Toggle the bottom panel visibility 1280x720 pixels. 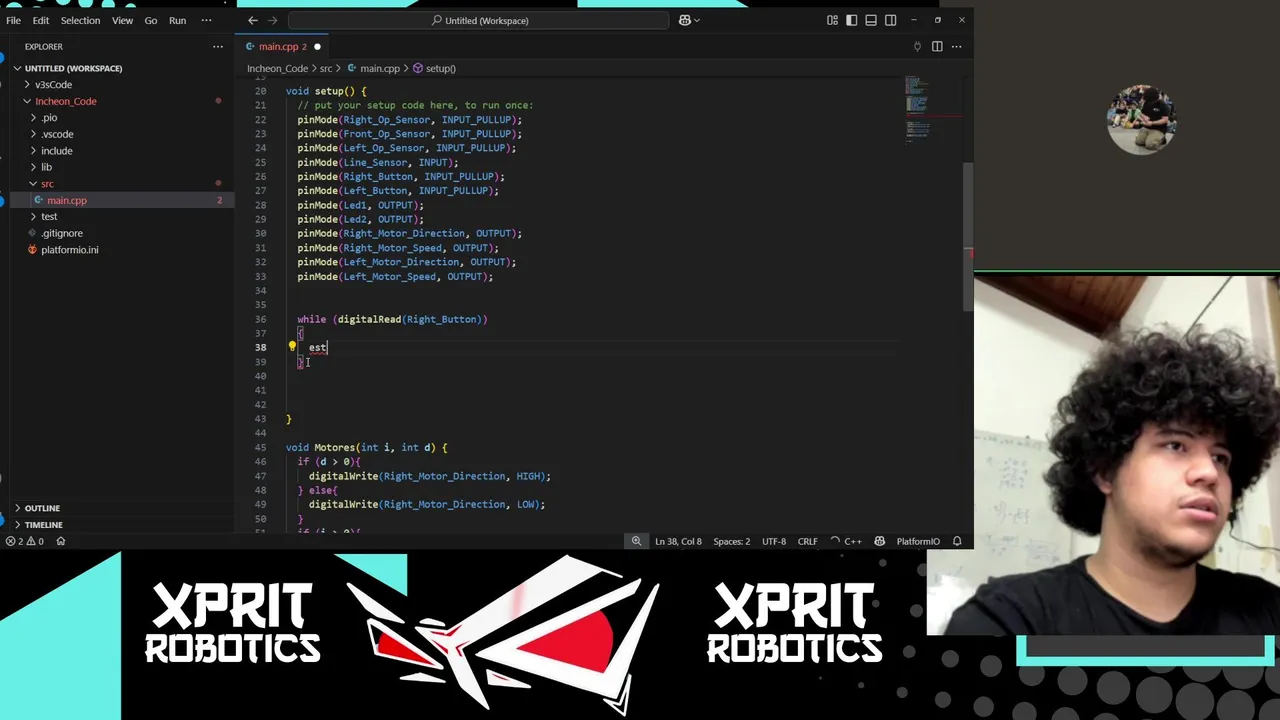tap(871, 20)
